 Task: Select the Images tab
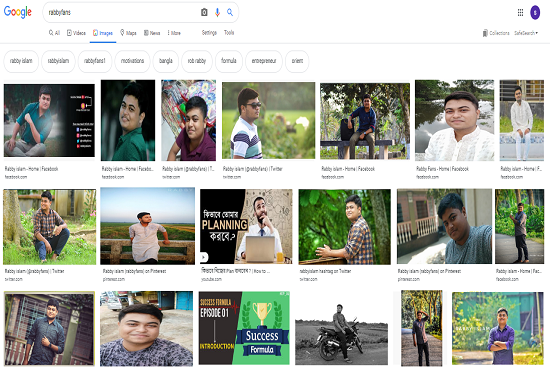click(x=103, y=33)
